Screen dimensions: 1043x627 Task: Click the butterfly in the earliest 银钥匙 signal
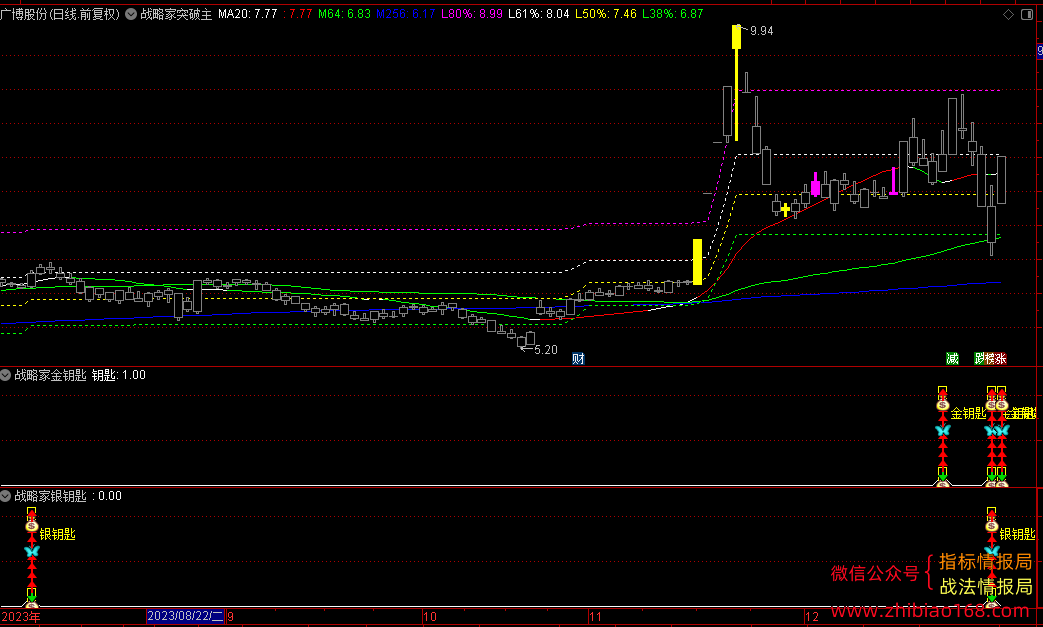(31, 551)
